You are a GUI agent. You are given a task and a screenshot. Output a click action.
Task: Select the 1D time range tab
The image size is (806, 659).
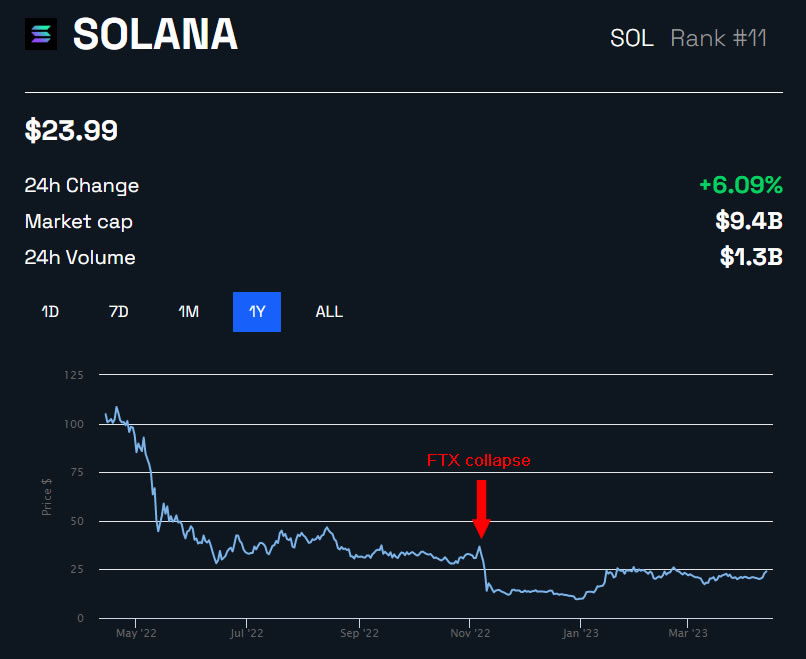[x=50, y=312]
